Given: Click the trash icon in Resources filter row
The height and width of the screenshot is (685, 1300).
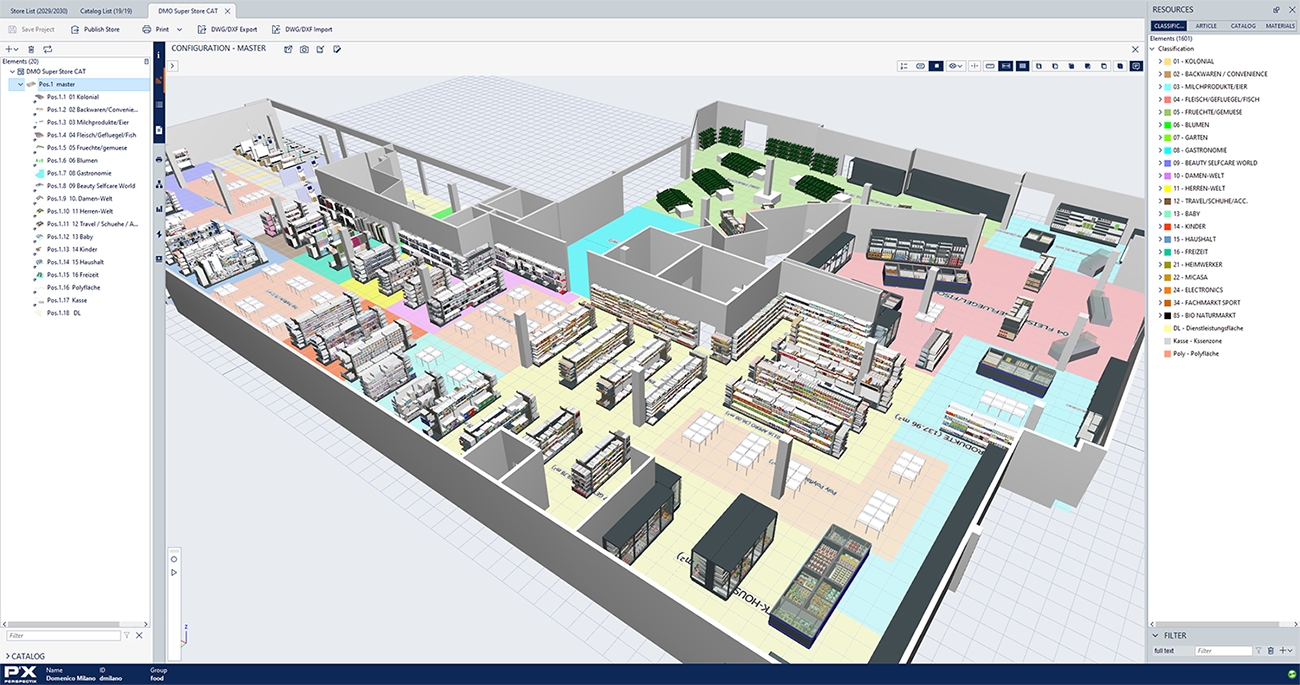Looking at the screenshot, I should tap(1270, 651).
